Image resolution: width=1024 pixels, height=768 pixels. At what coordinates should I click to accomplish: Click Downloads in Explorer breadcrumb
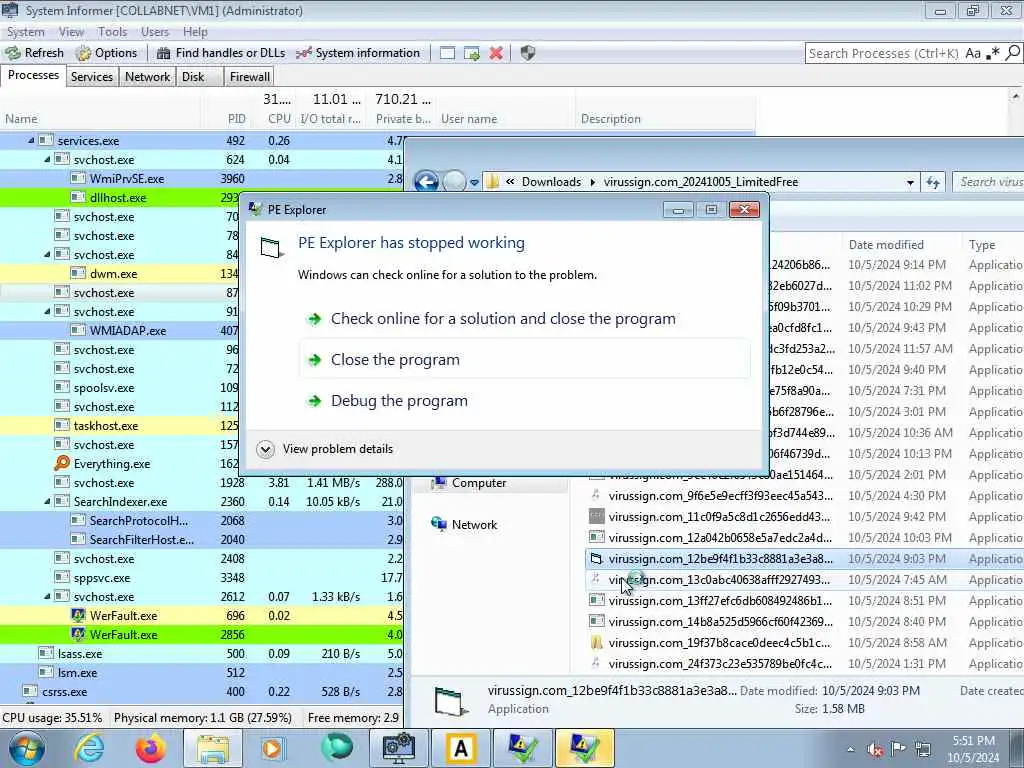pyautogui.click(x=551, y=182)
